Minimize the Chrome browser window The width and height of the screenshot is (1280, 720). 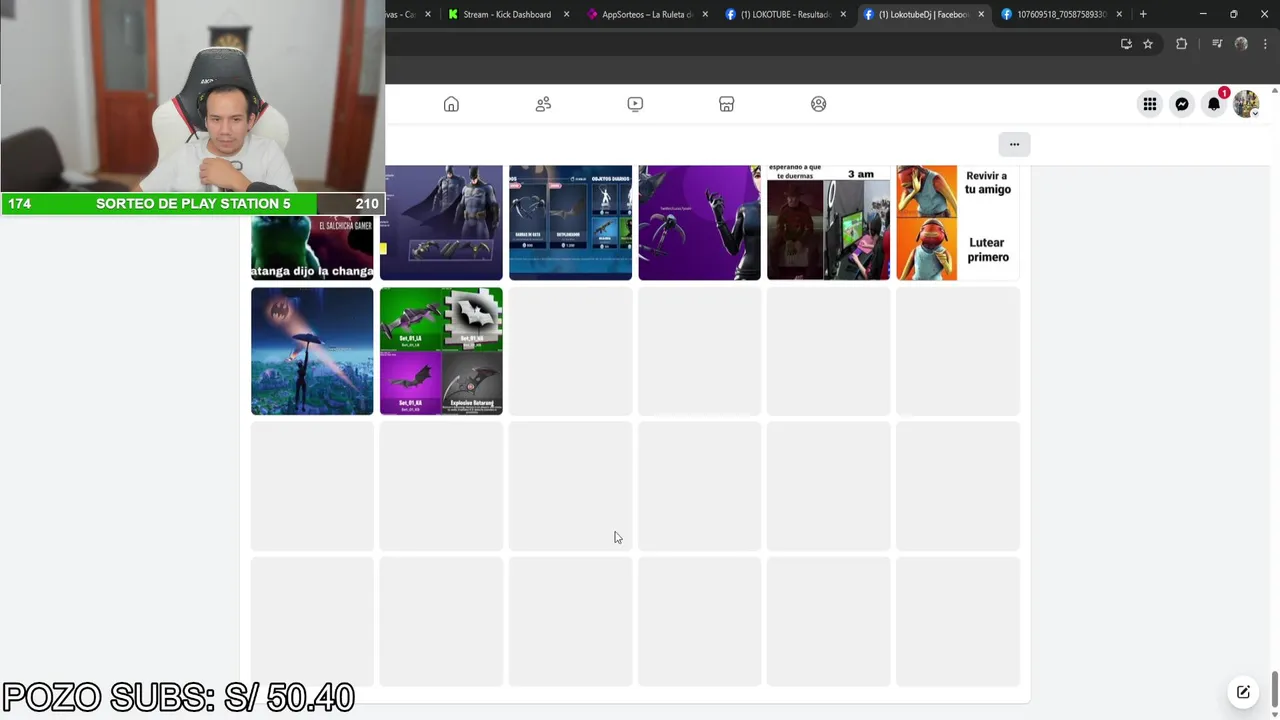(1203, 14)
